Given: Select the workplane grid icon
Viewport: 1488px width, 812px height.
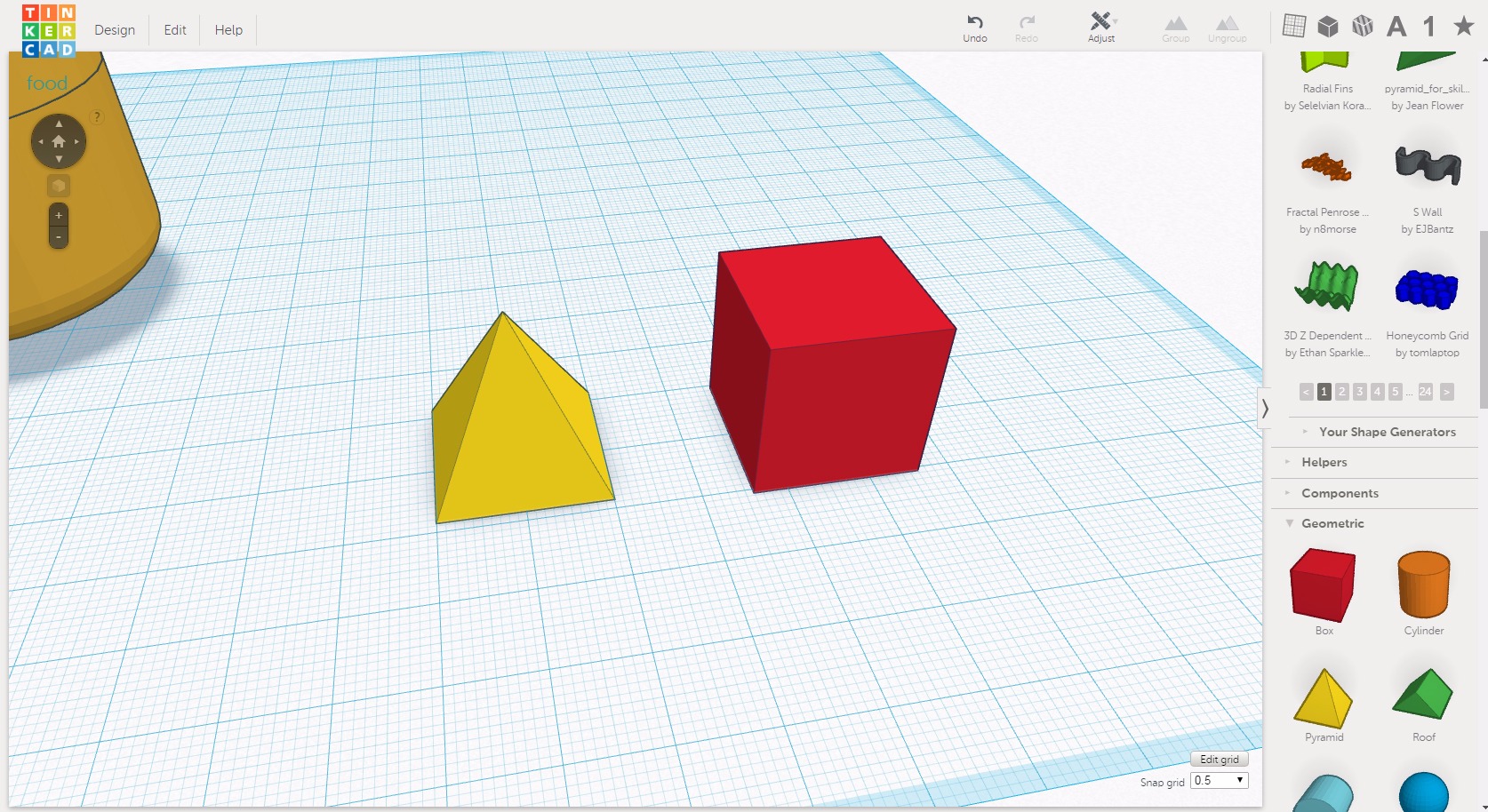Looking at the screenshot, I should pos(1294,26).
